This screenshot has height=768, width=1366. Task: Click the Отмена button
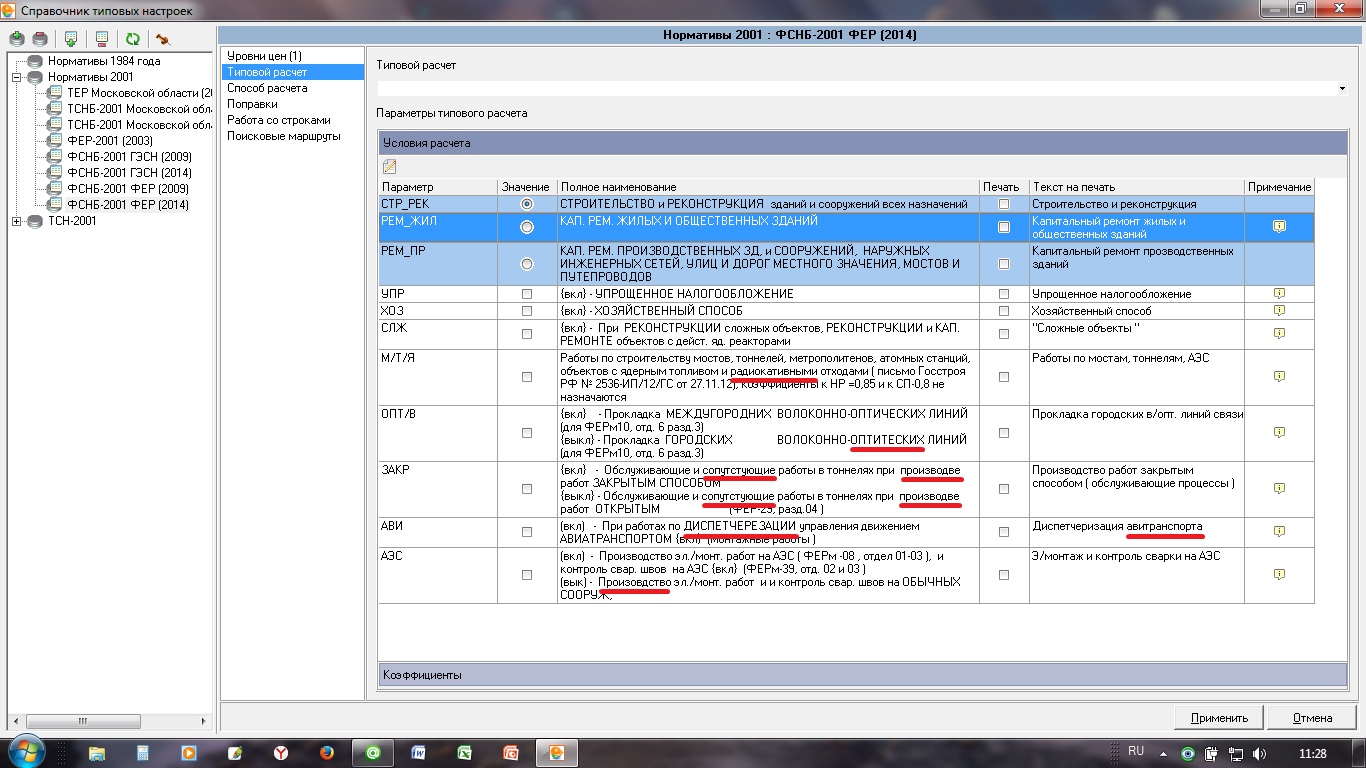1312,718
